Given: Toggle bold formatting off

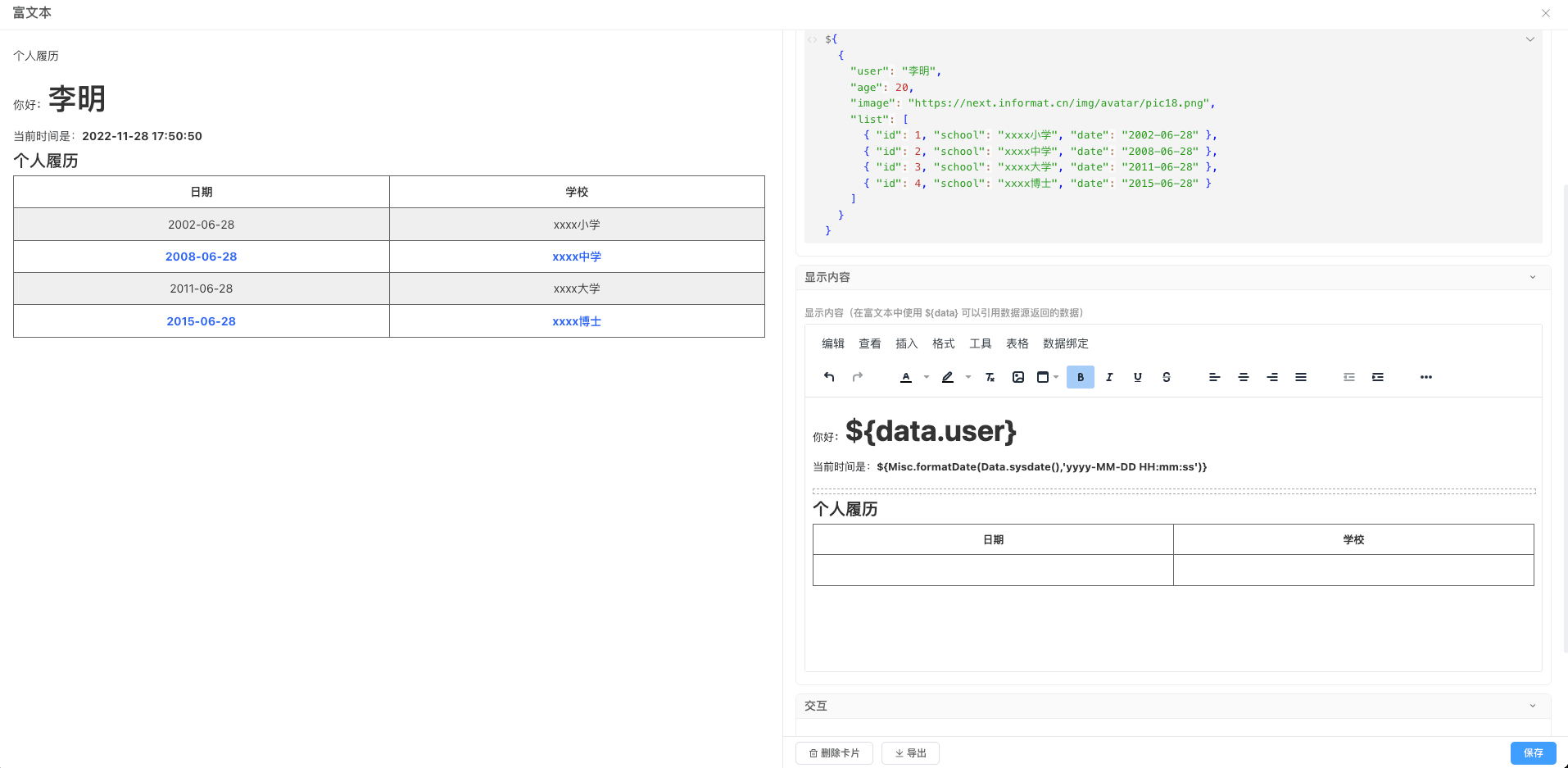Looking at the screenshot, I should click(x=1081, y=377).
